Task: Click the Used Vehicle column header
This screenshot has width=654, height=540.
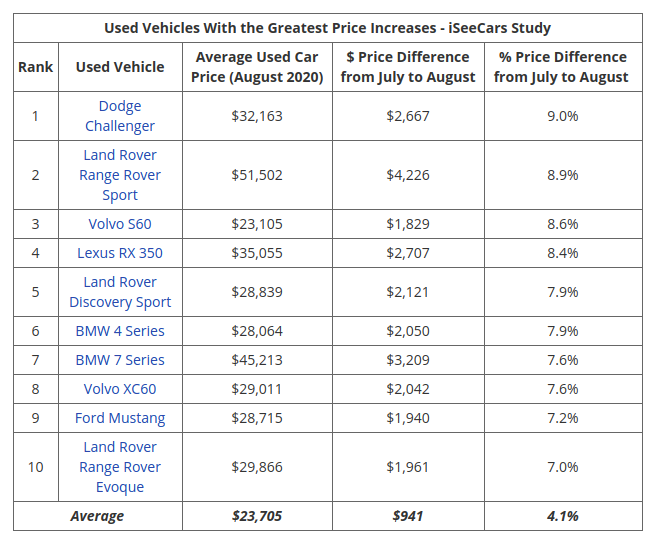Action: click(x=120, y=67)
